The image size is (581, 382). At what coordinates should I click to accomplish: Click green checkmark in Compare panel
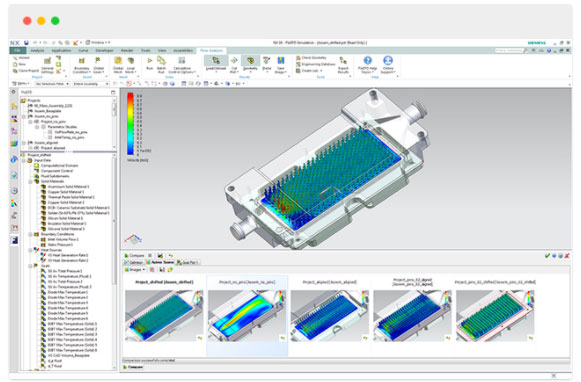click(547, 256)
